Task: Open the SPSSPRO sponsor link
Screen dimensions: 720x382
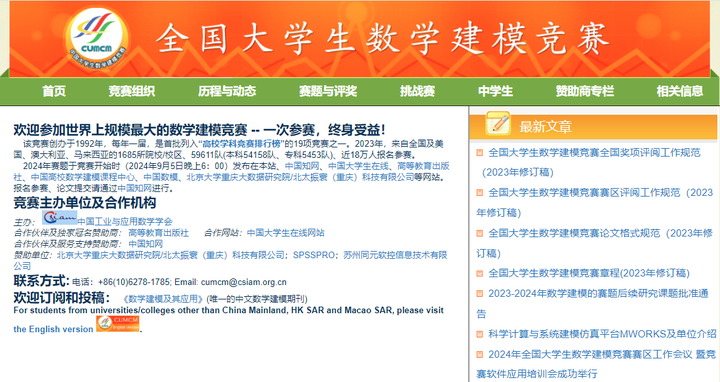Action: tap(314, 255)
